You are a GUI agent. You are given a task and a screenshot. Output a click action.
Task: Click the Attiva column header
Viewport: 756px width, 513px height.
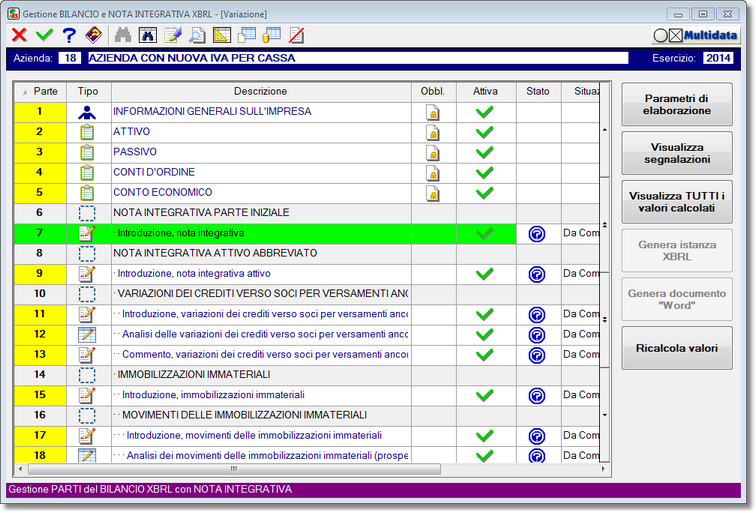[486, 92]
